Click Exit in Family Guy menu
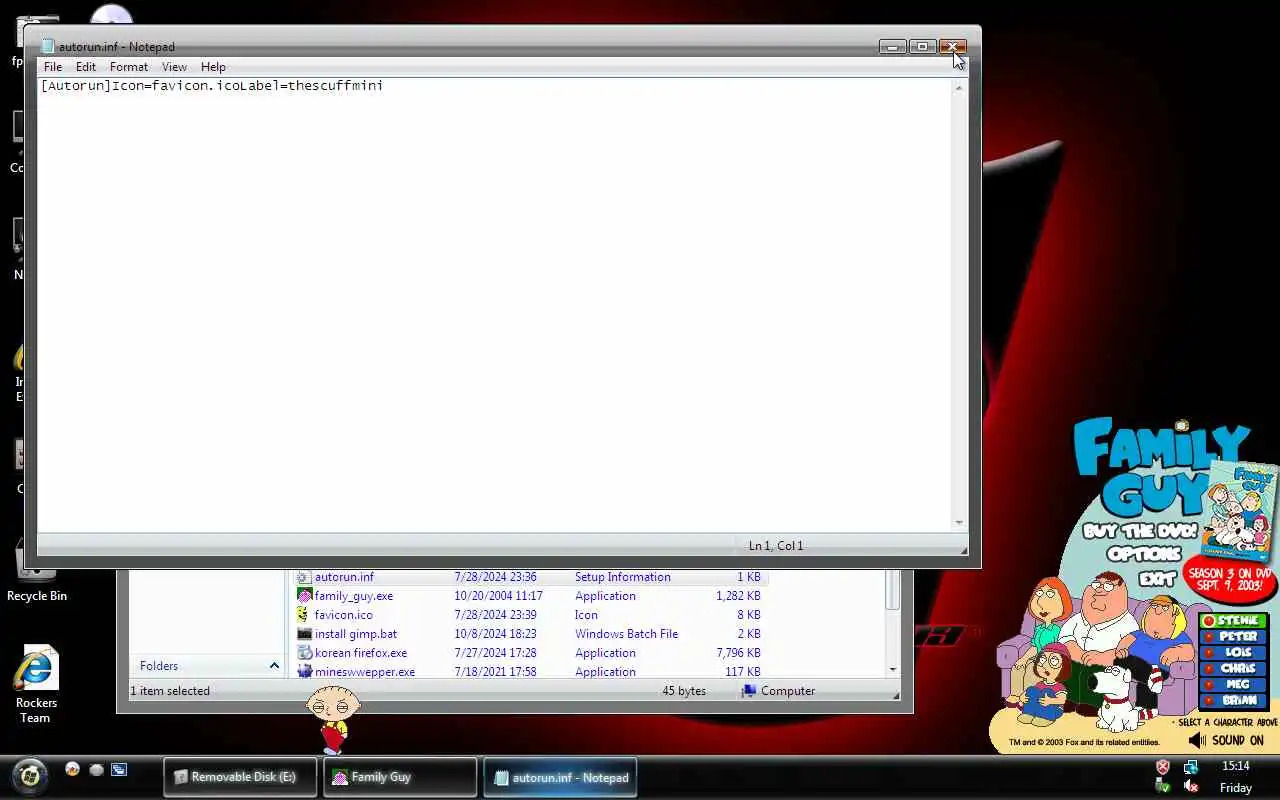 tap(1156, 578)
